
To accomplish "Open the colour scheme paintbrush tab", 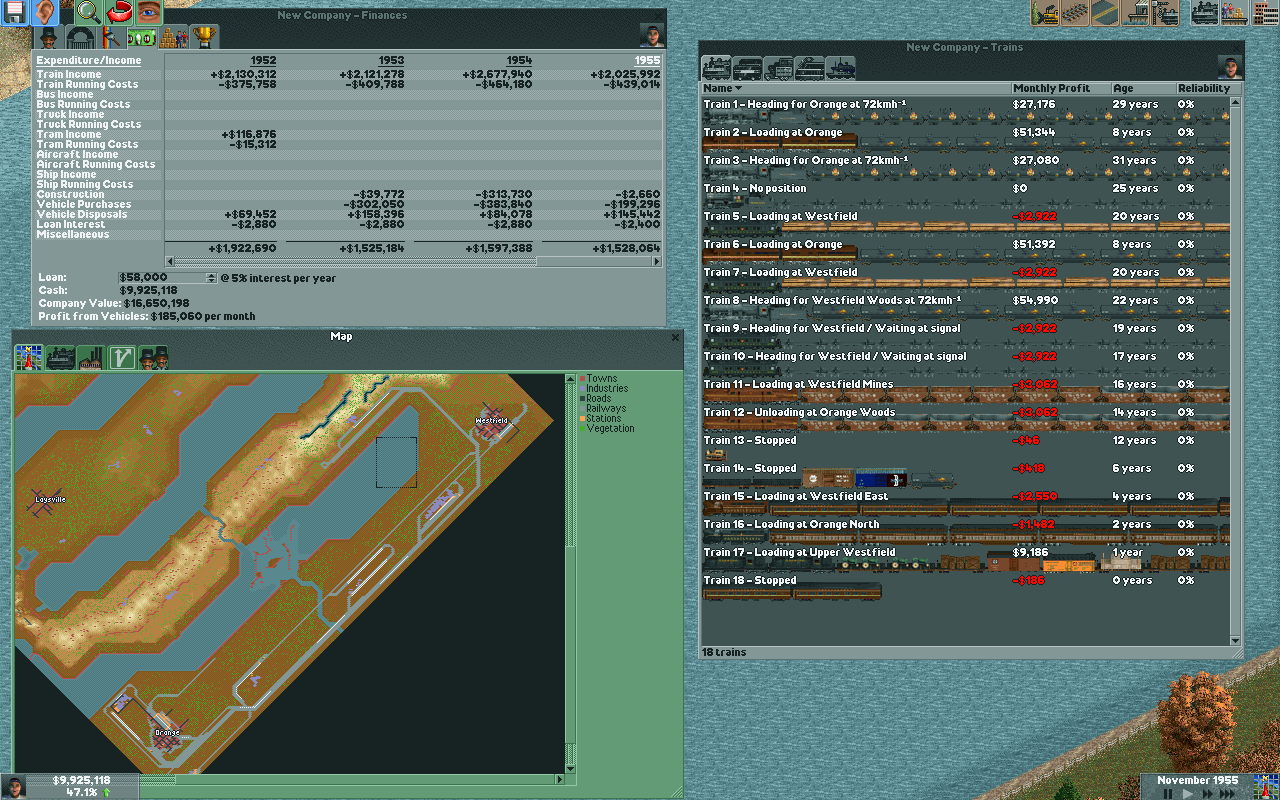I will (x=112, y=37).
